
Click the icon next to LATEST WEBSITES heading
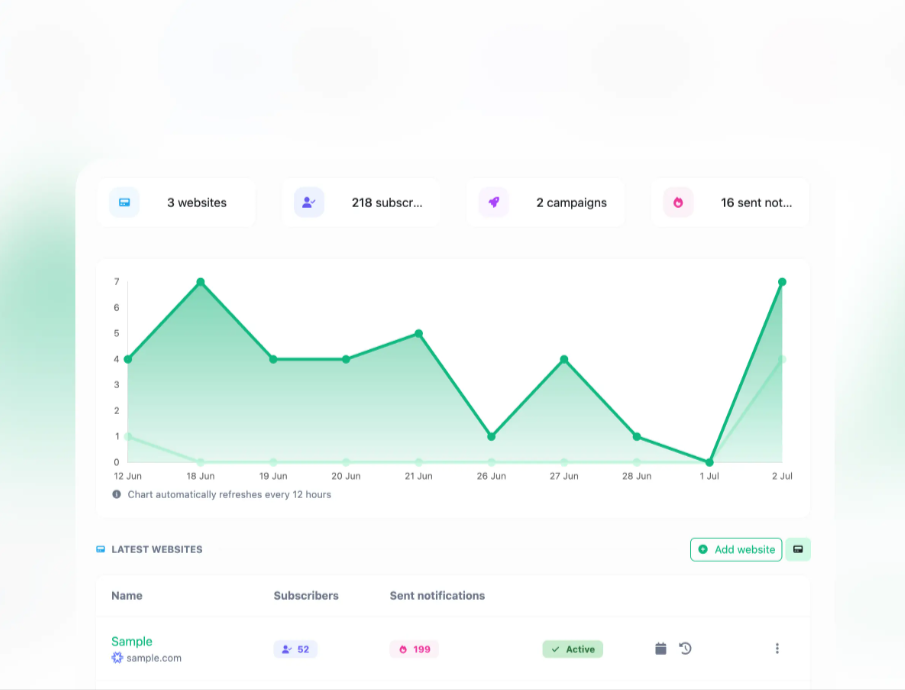tap(100, 549)
